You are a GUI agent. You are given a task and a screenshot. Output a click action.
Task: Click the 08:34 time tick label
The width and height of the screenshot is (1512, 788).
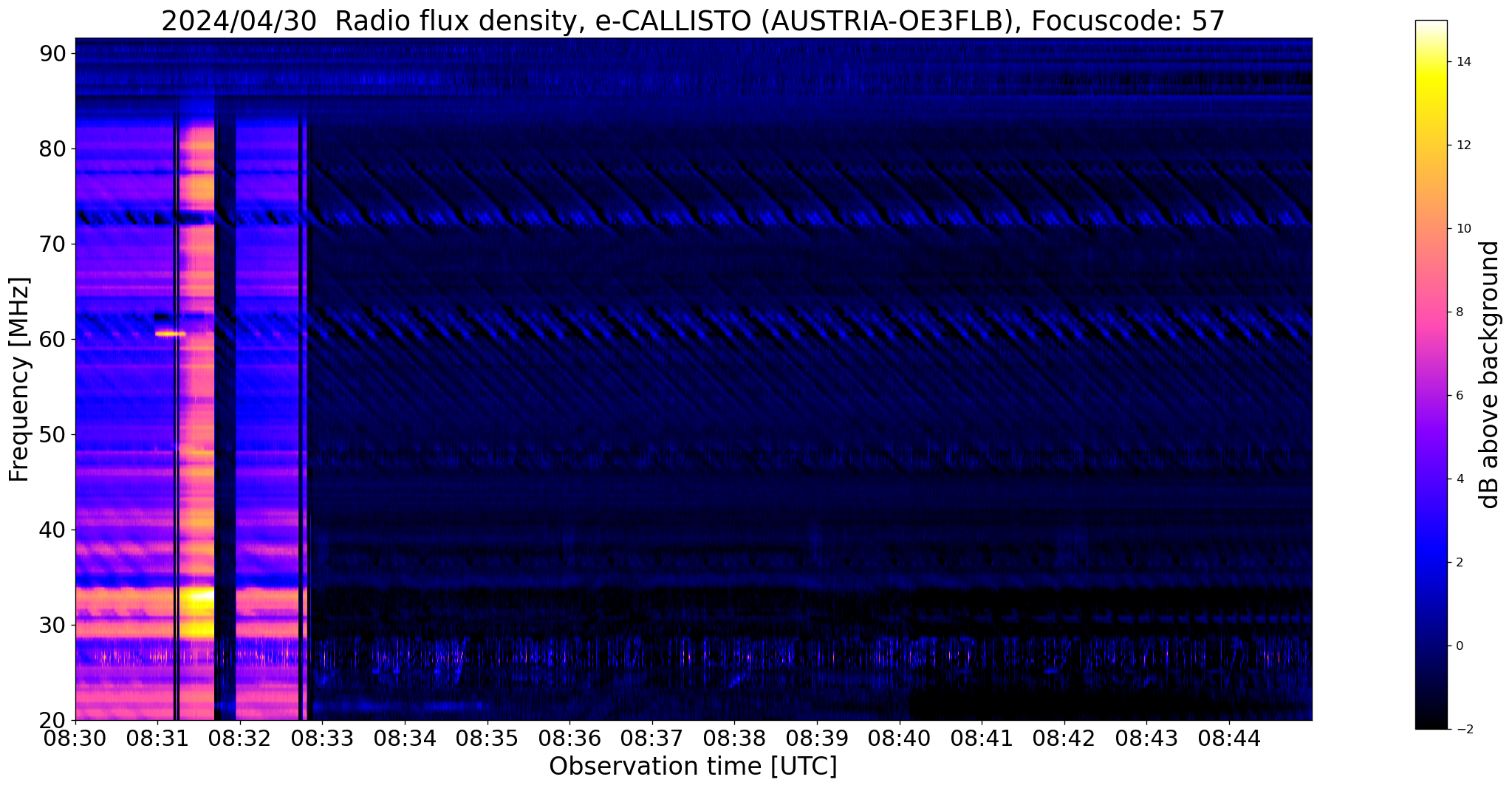[405, 738]
